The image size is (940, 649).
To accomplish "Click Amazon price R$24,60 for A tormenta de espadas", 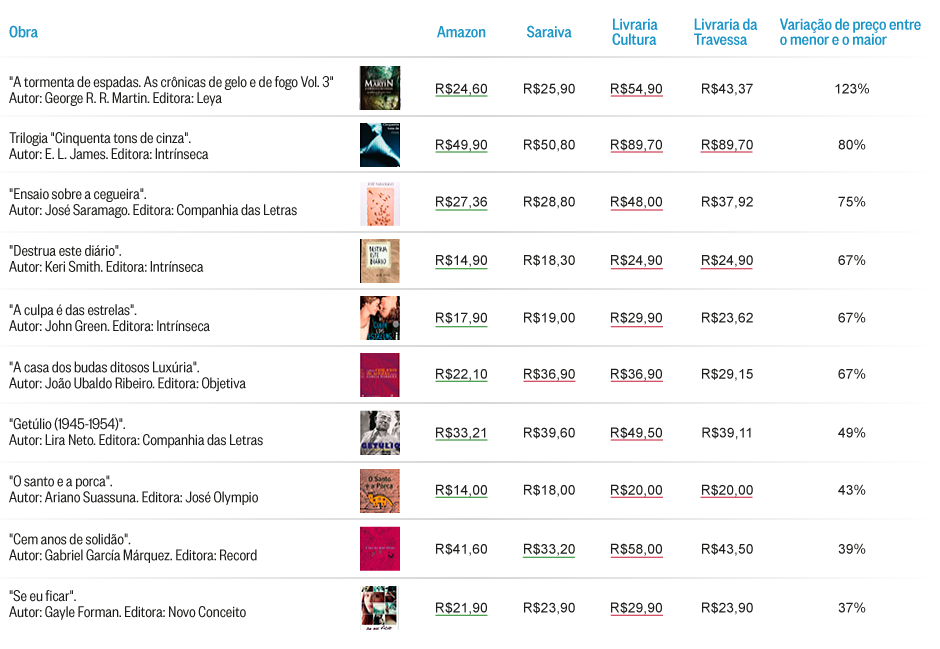I will 461,89.
